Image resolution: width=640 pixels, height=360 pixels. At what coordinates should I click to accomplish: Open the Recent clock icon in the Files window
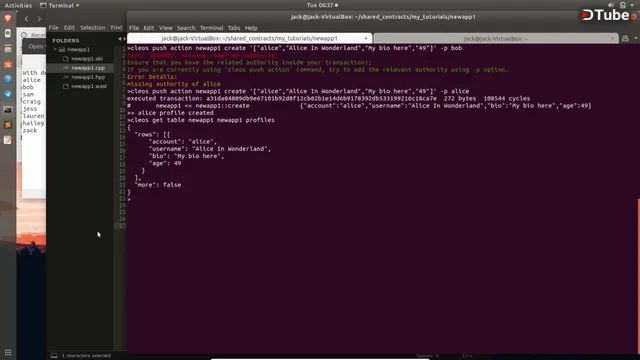click(24, 35)
